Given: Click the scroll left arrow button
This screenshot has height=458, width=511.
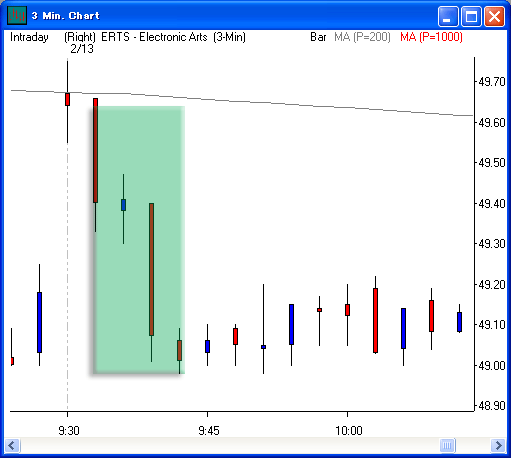Looking at the screenshot, I should (12, 445).
